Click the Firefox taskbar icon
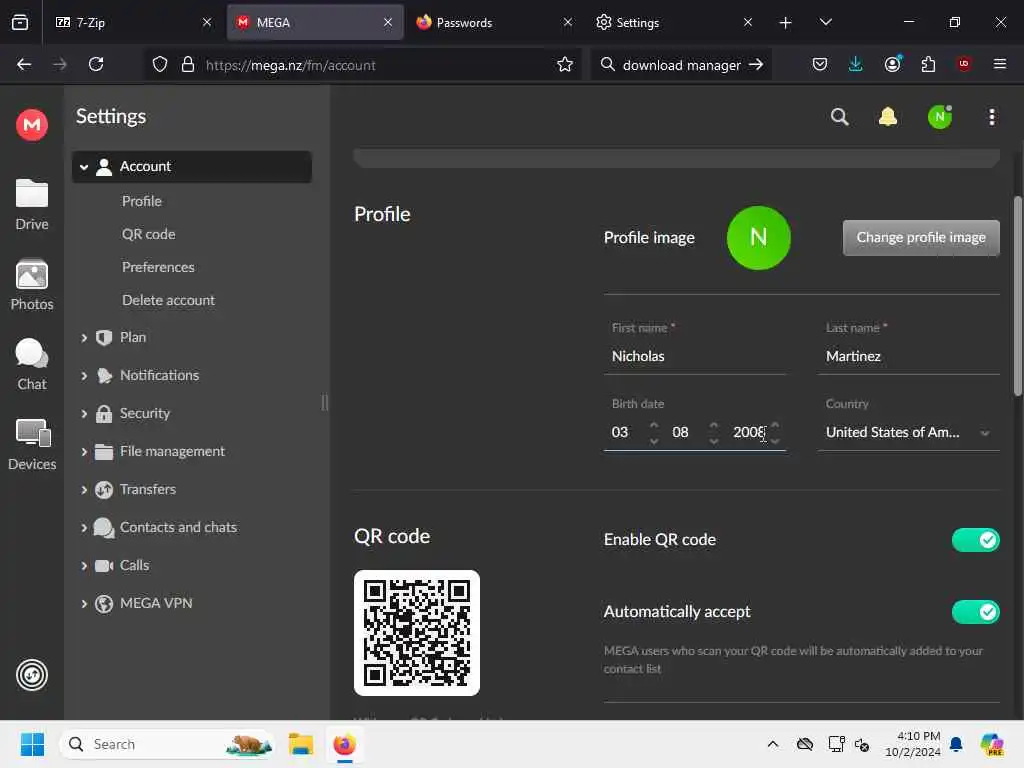 point(344,744)
